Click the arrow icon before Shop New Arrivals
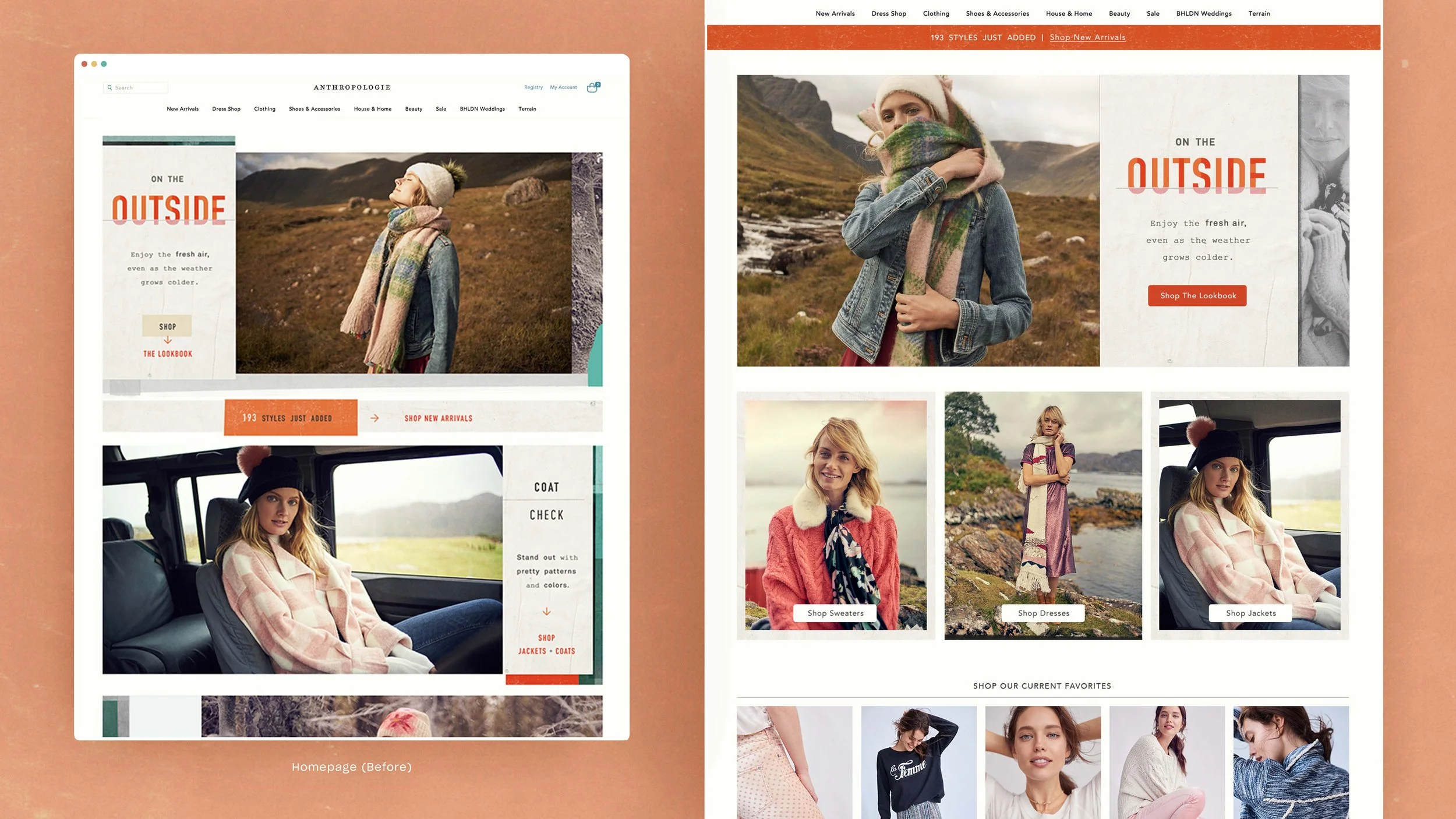 click(x=374, y=418)
